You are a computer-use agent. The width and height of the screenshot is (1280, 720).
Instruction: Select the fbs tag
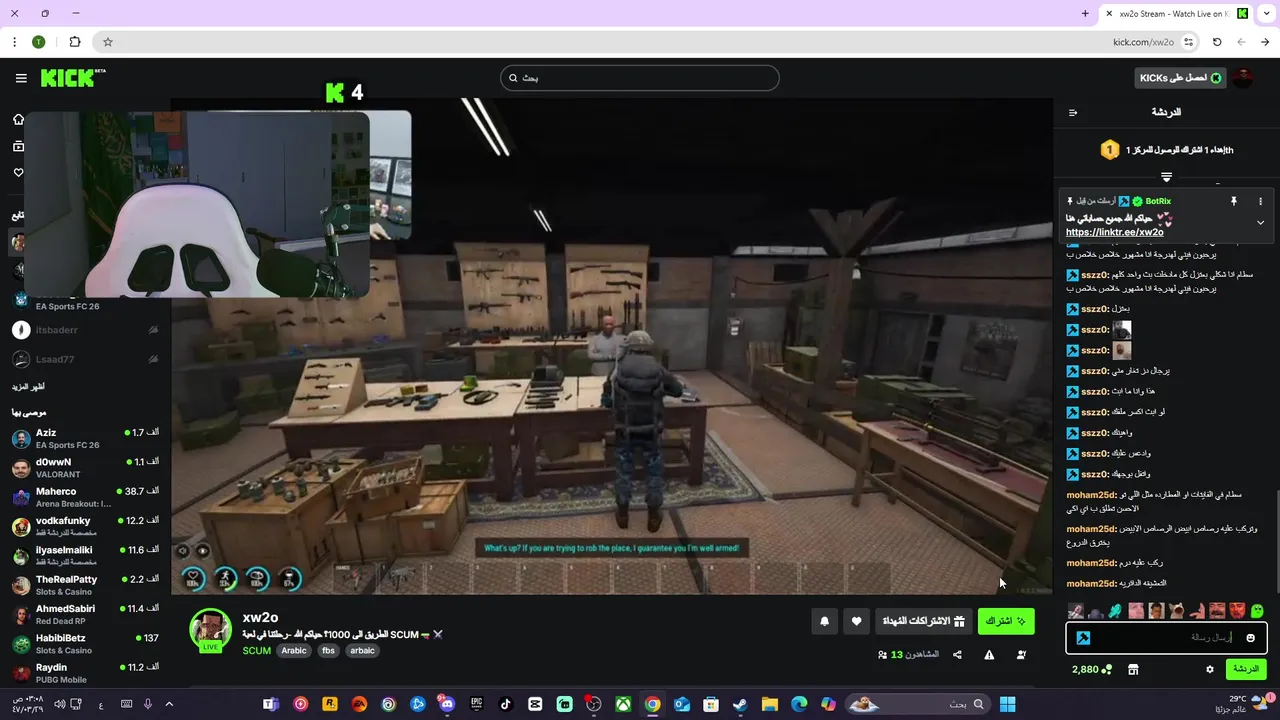(x=328, y=650)
